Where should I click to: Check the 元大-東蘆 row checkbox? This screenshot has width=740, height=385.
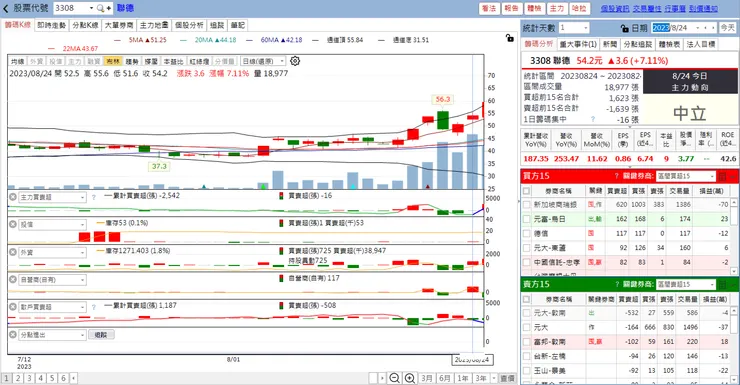[526, 247]
